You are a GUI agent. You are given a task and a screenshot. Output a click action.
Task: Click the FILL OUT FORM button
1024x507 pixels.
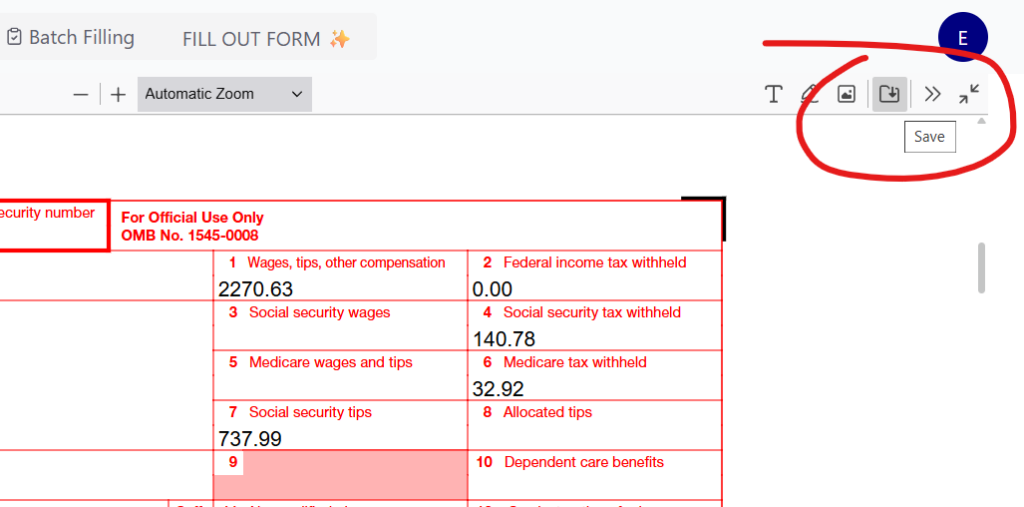click(x=266, y=39)
